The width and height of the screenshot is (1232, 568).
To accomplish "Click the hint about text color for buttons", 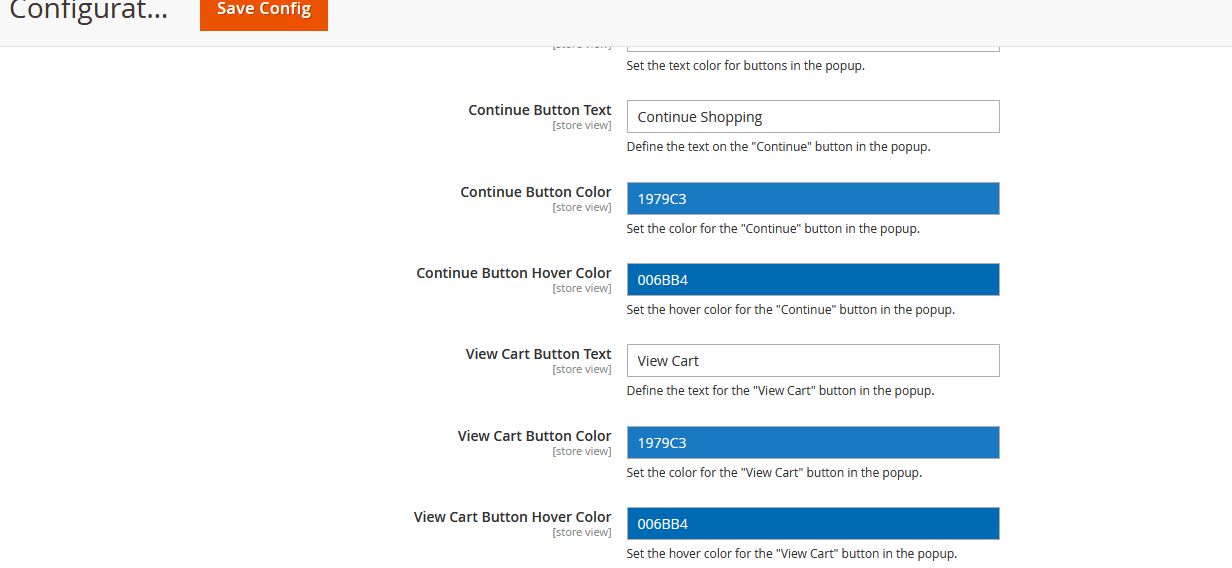I will [745, 66].
